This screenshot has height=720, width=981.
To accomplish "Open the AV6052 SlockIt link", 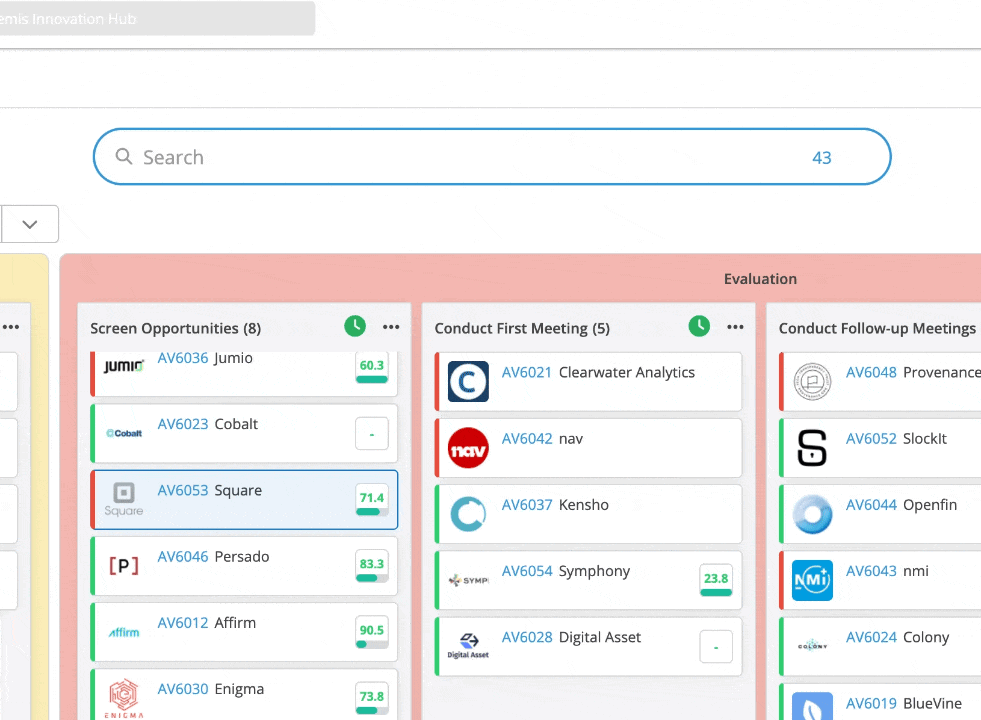I will point(871,439).
